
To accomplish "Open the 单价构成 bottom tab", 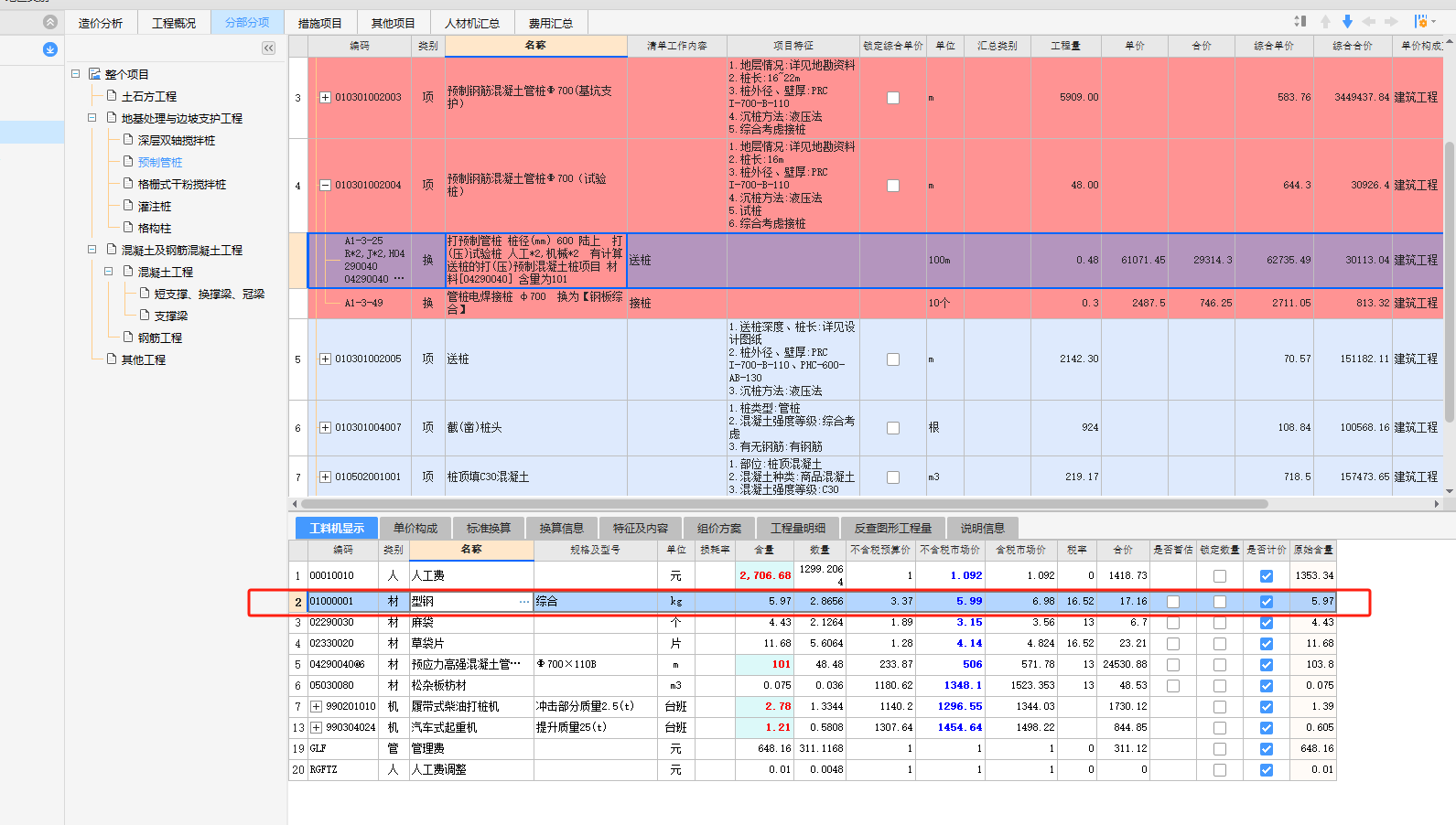I will point(415,528).
